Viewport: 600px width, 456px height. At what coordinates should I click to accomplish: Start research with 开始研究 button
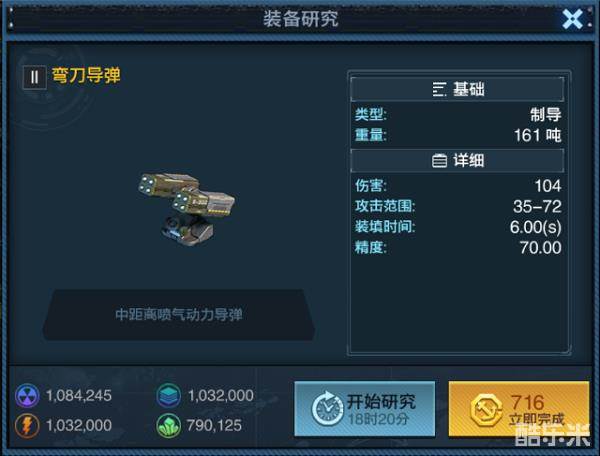coord(365,409)
